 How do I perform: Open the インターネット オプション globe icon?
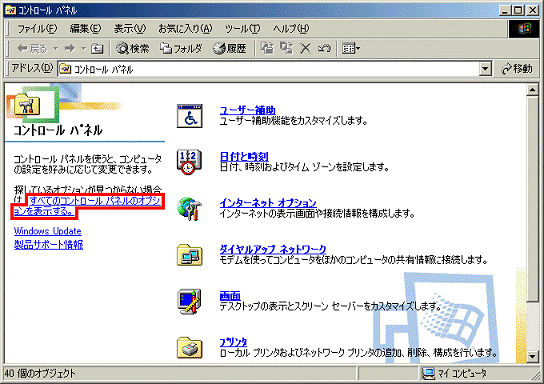[x=189, y=208]
